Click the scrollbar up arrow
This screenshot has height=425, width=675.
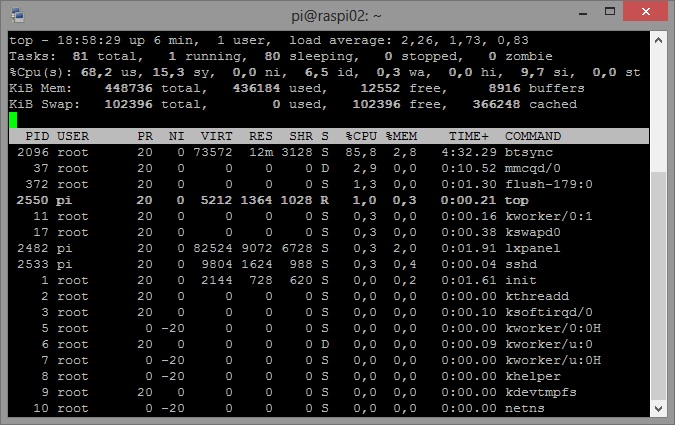tap(658, 40)
